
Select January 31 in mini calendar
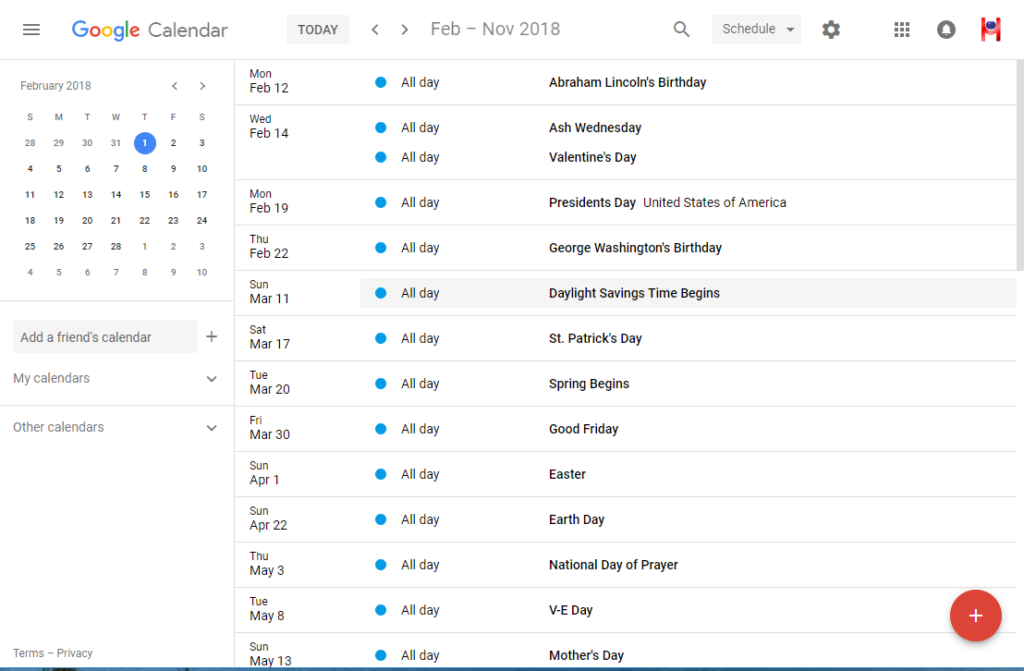tap(116, 142)
